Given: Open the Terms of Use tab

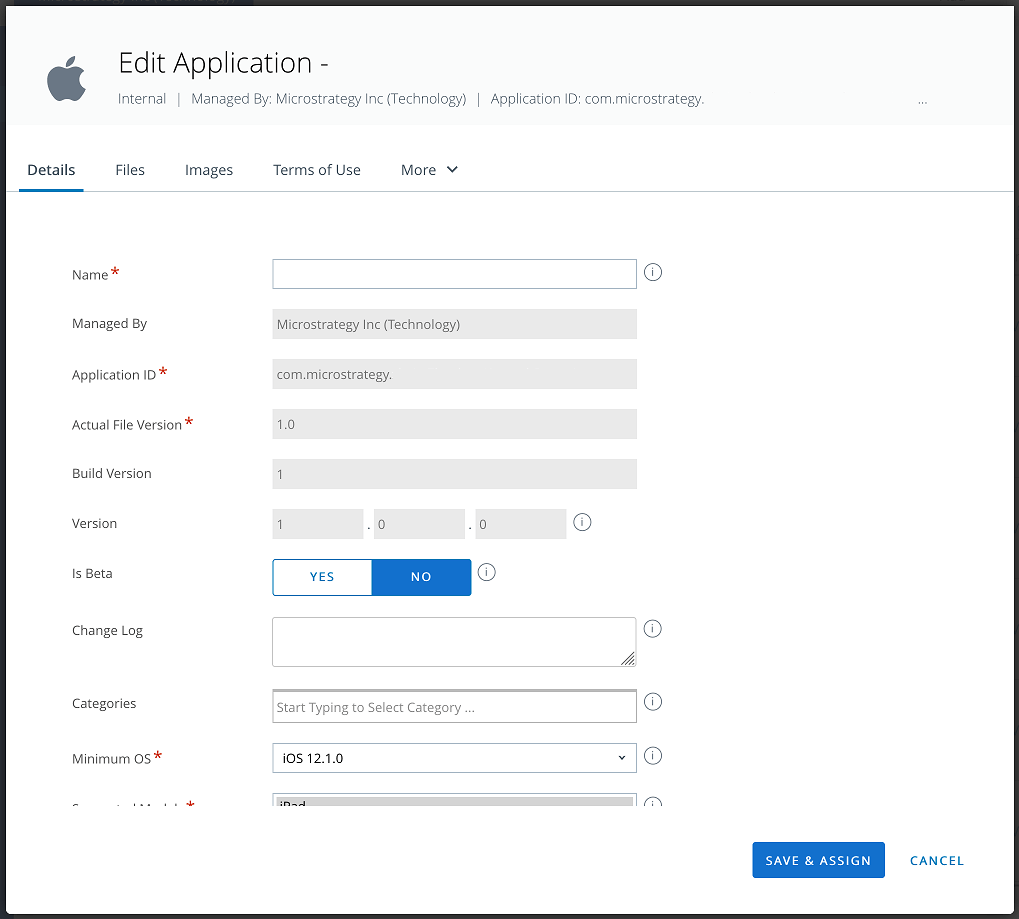Looking at the screenshot, I should (316, 170).
